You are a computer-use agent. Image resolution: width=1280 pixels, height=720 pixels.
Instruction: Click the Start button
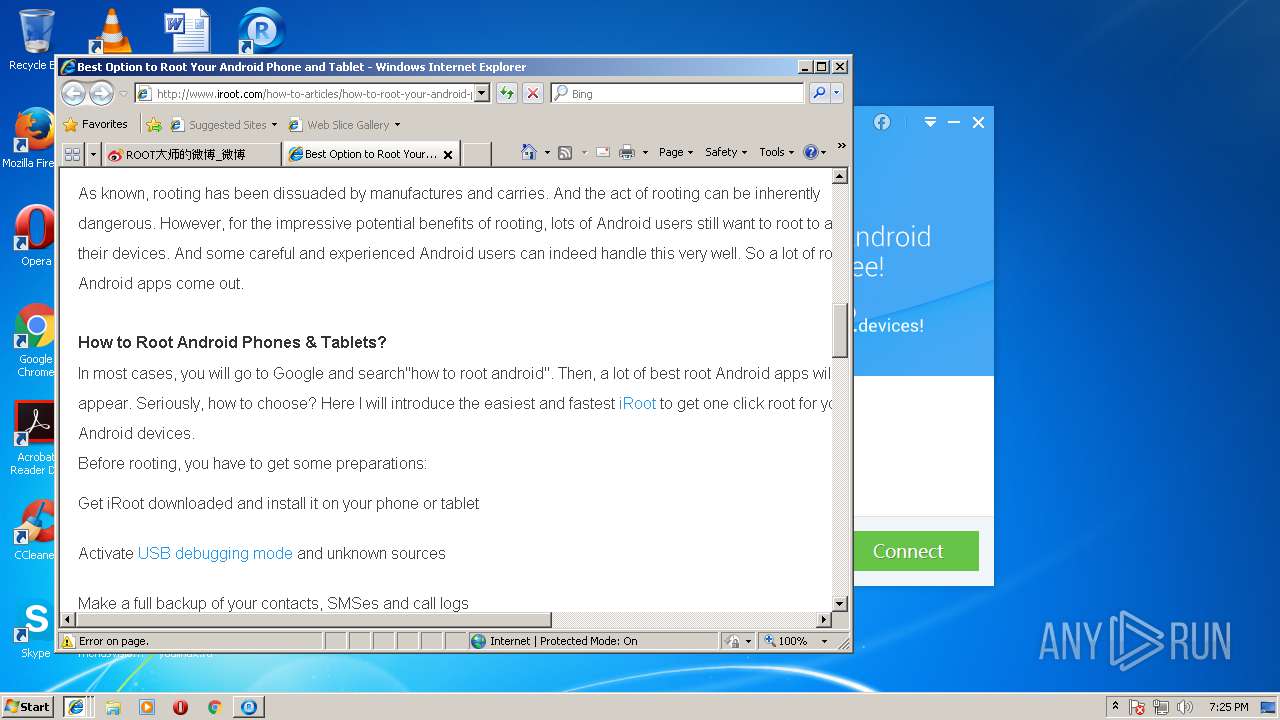pos(27,706)
